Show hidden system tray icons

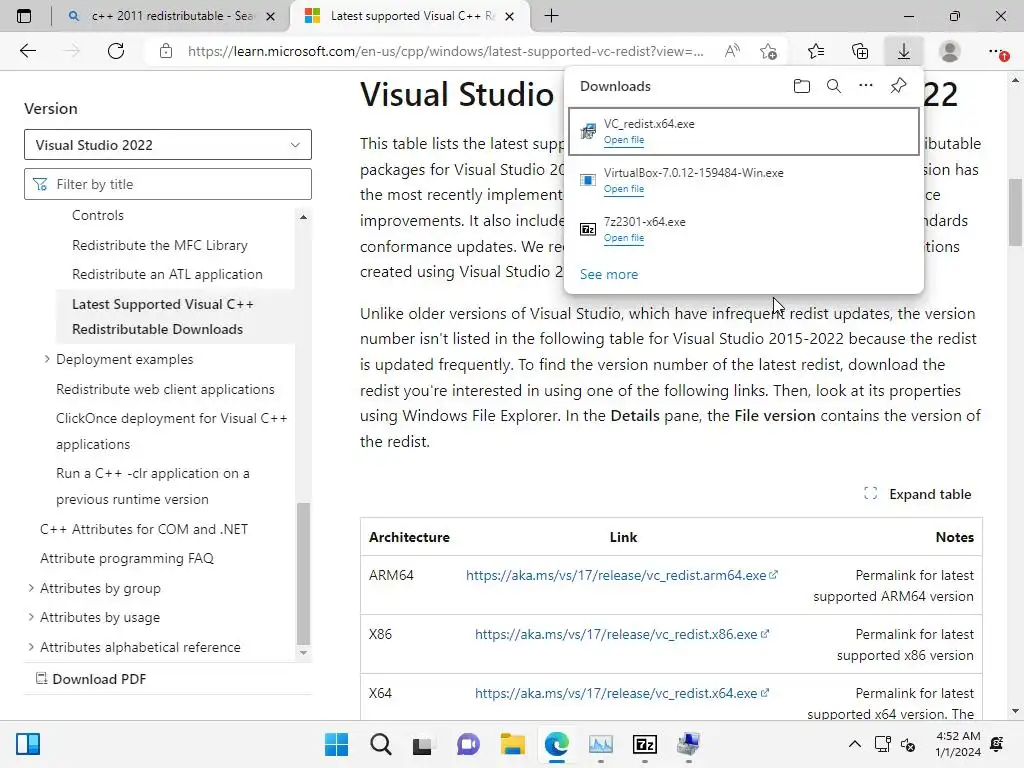click(x=854, y=744)
